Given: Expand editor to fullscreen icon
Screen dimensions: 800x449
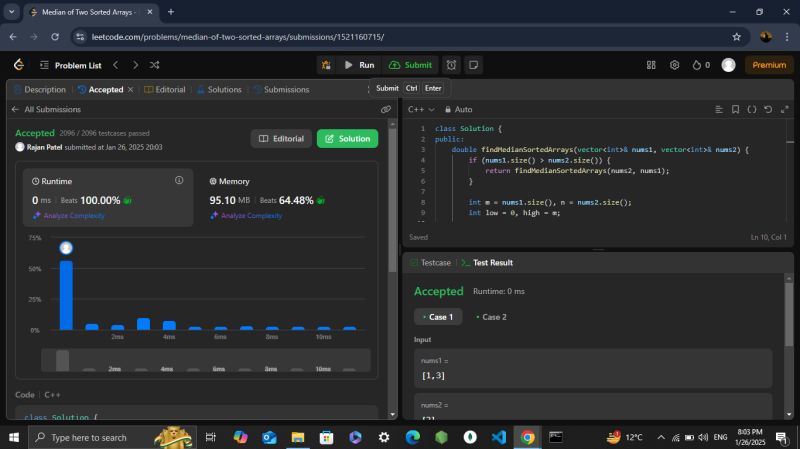Looking at the screenshot, I should [785, 109].
